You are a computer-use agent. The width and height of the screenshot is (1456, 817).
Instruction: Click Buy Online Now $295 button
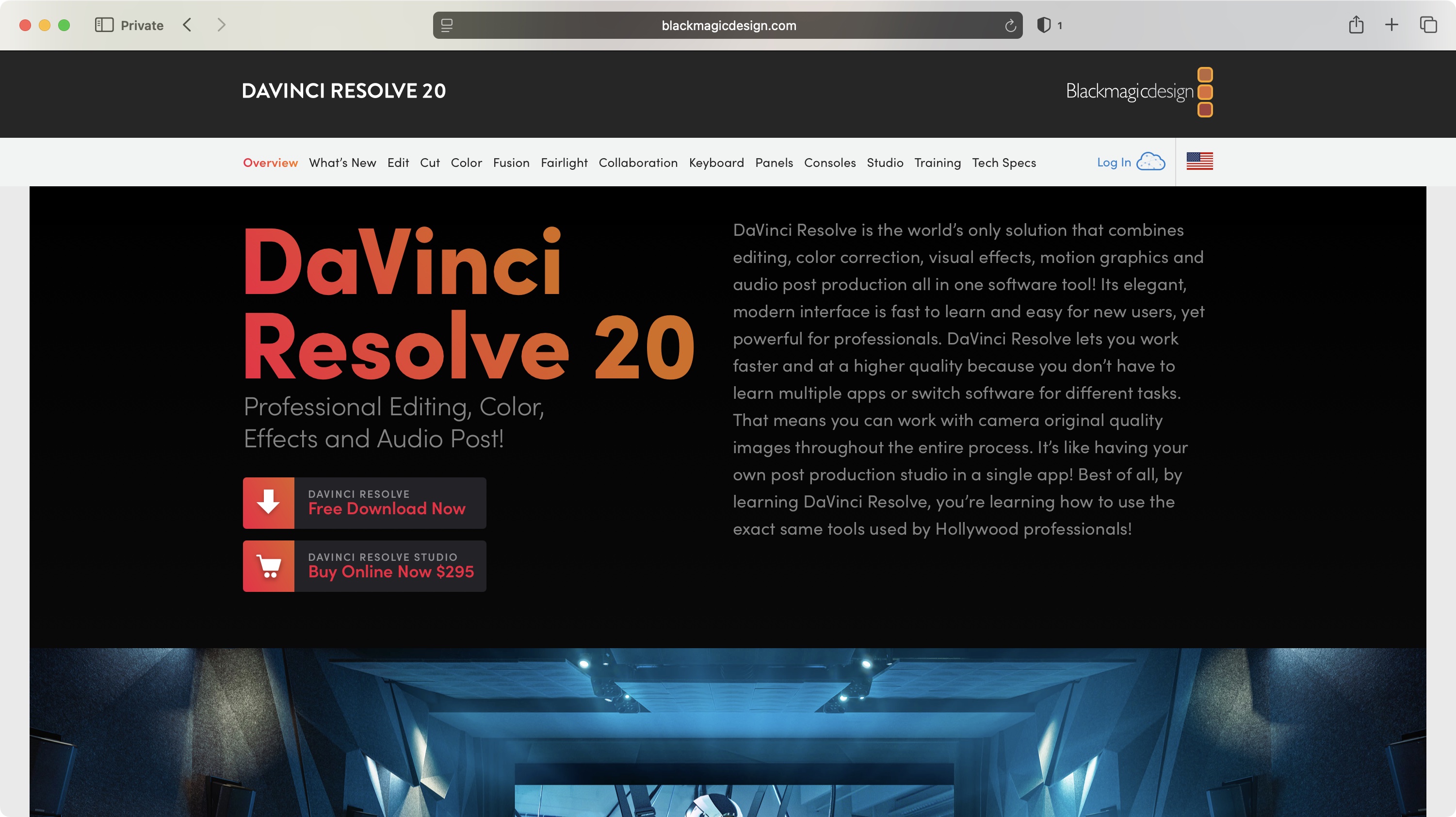365,566
